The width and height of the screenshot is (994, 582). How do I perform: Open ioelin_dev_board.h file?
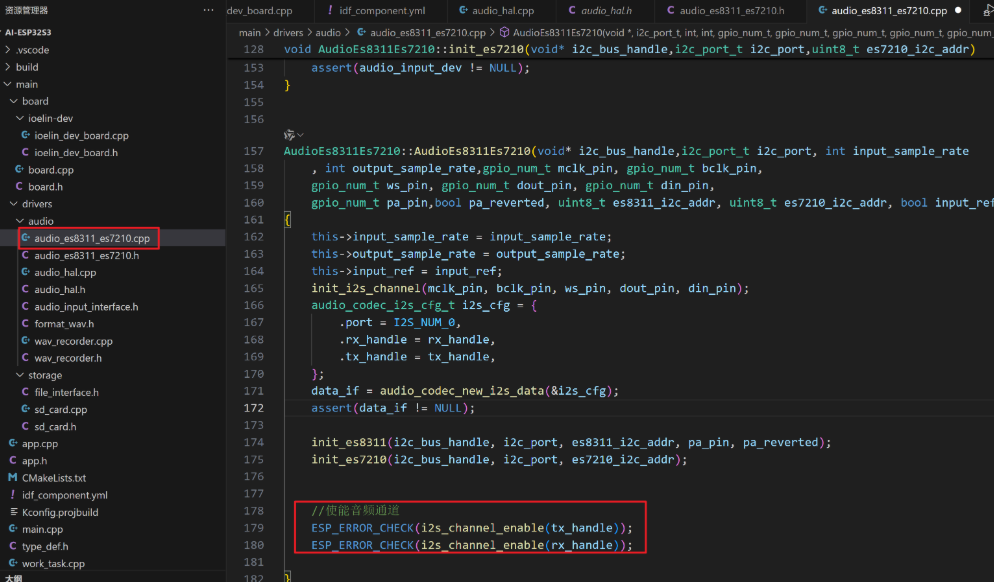coord(75,152)
